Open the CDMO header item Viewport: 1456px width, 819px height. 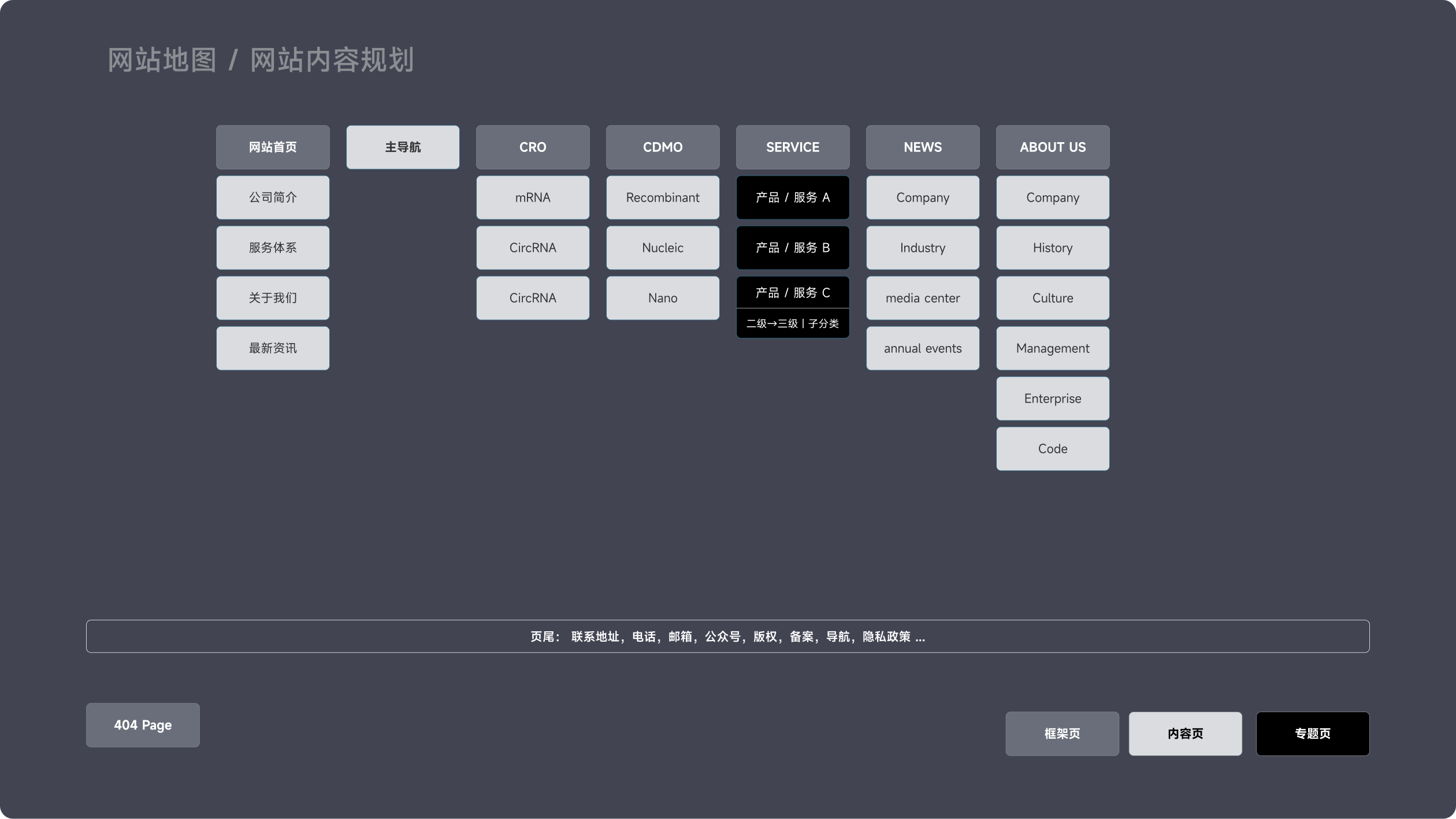(x=662, y=147)
